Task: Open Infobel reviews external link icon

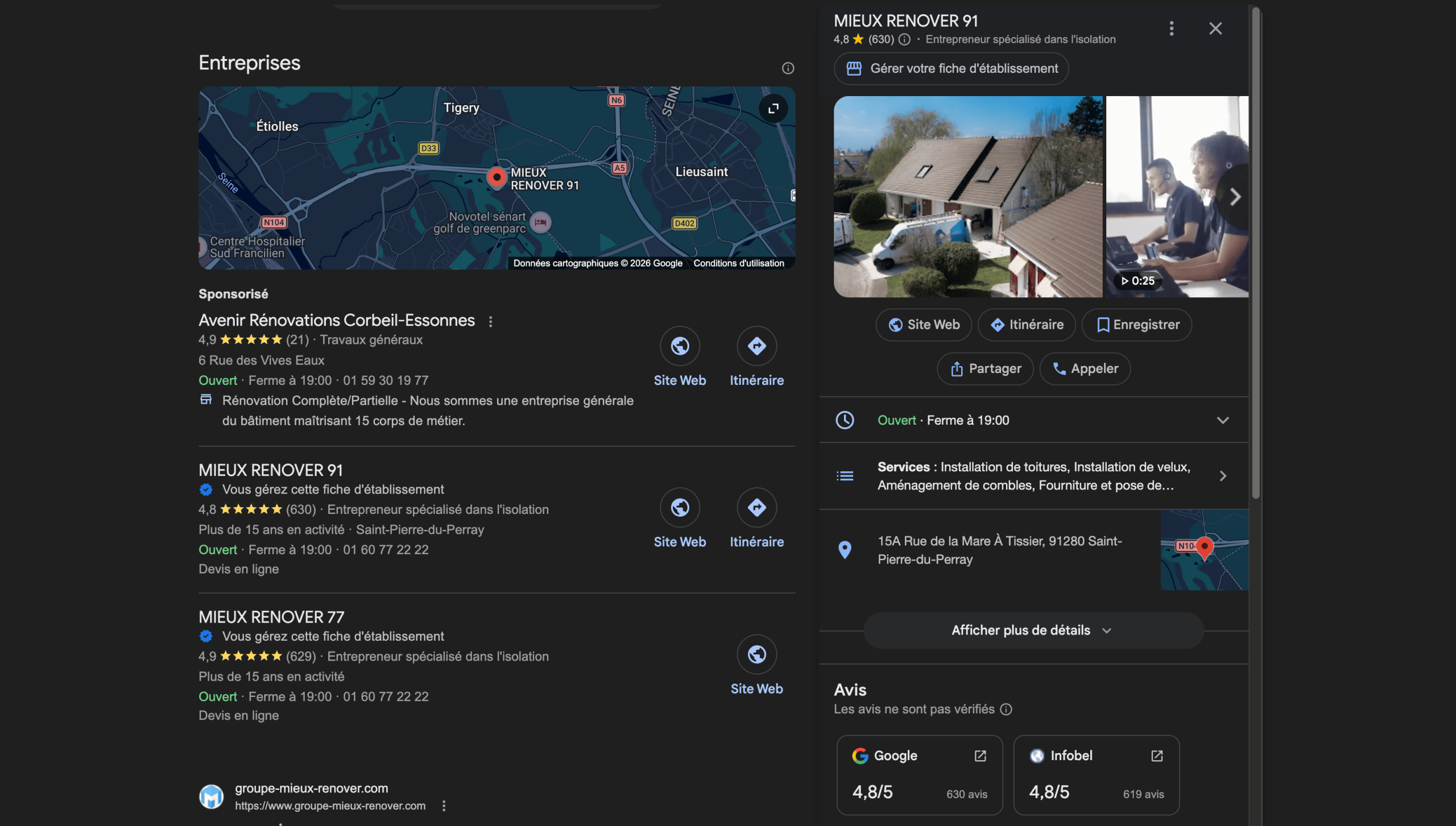Action: [1157, 756]
